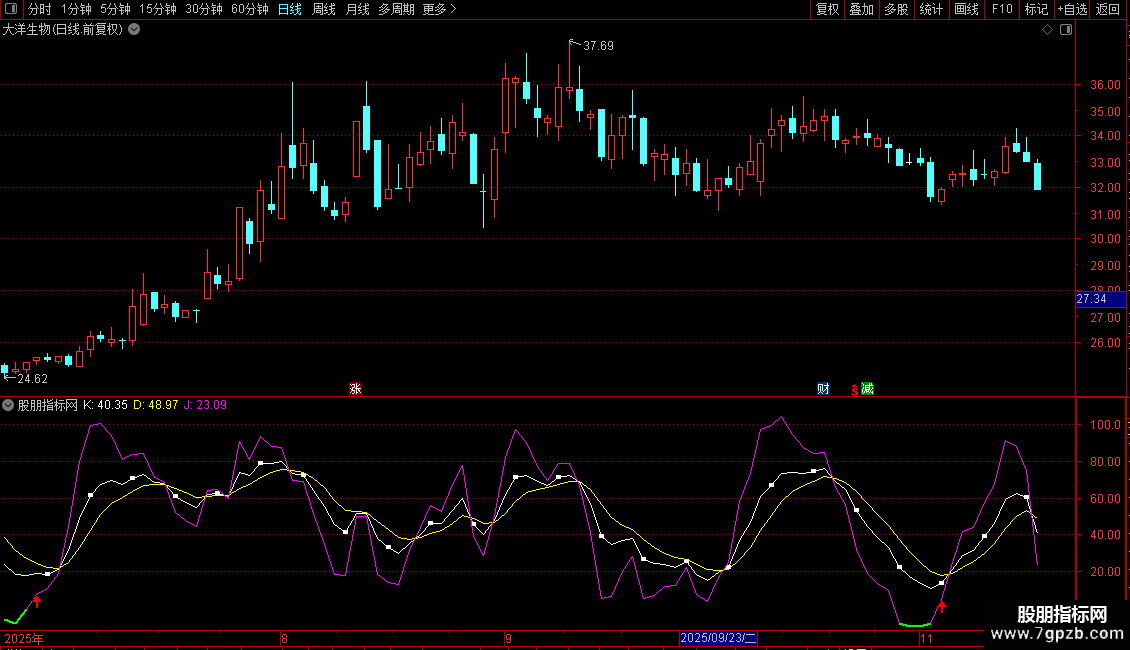Toggle the left sidebar panel icon
Screen dimensions: 1130x650
tap(10, 10)
